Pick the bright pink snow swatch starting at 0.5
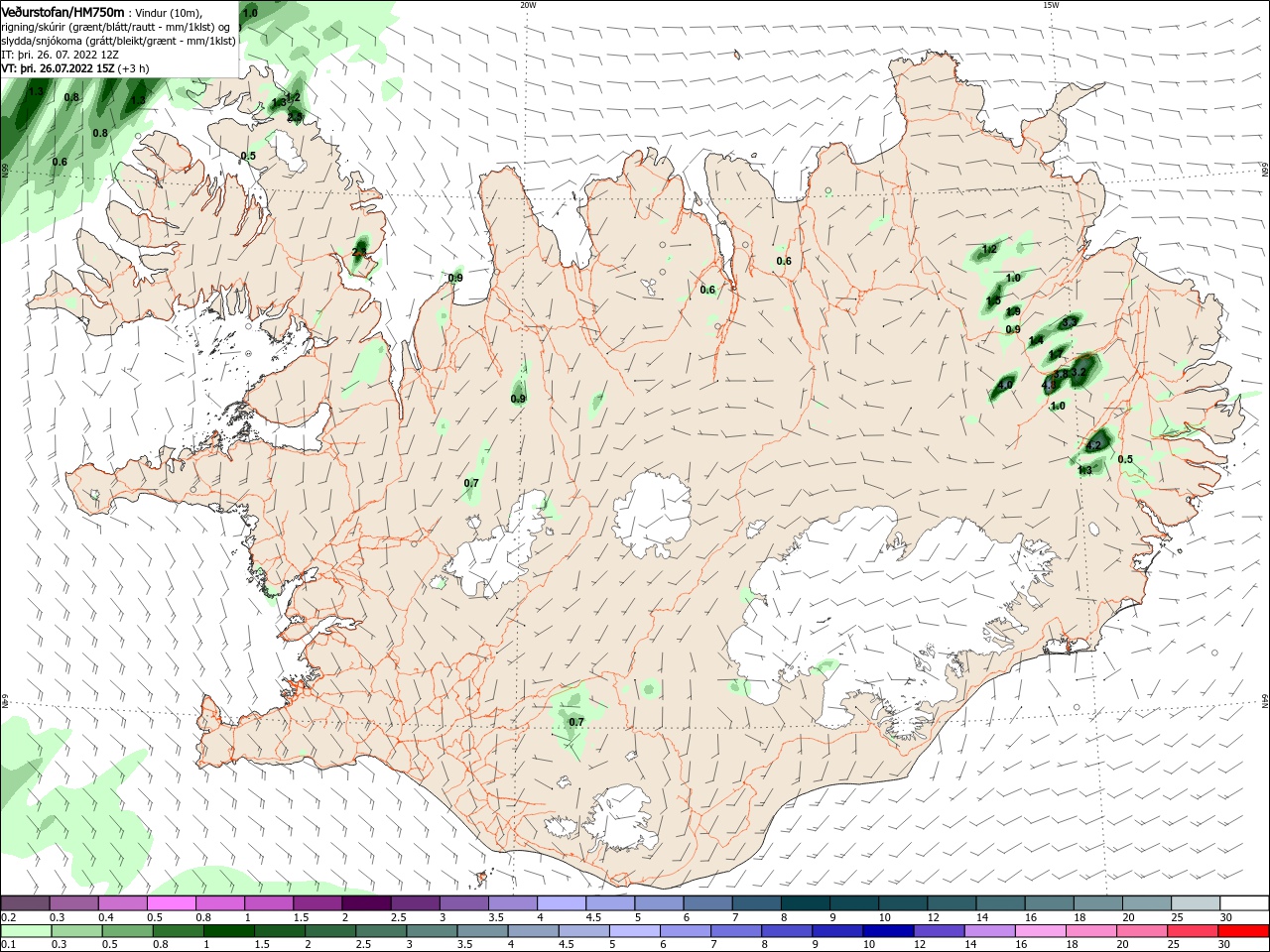The image size is (1270, 952). click(x=171, y=902)
